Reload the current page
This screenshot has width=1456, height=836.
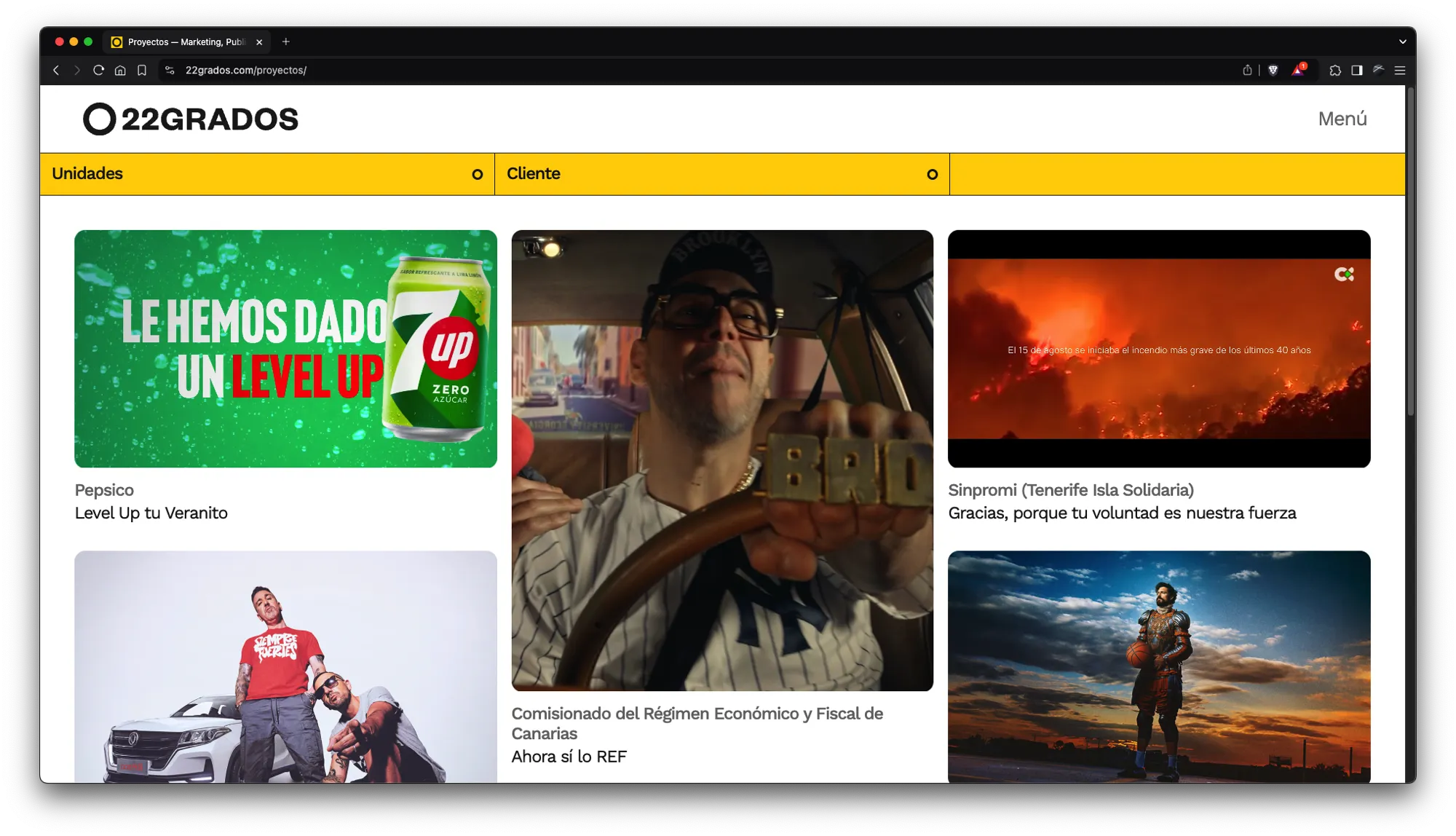coord(98,71)
